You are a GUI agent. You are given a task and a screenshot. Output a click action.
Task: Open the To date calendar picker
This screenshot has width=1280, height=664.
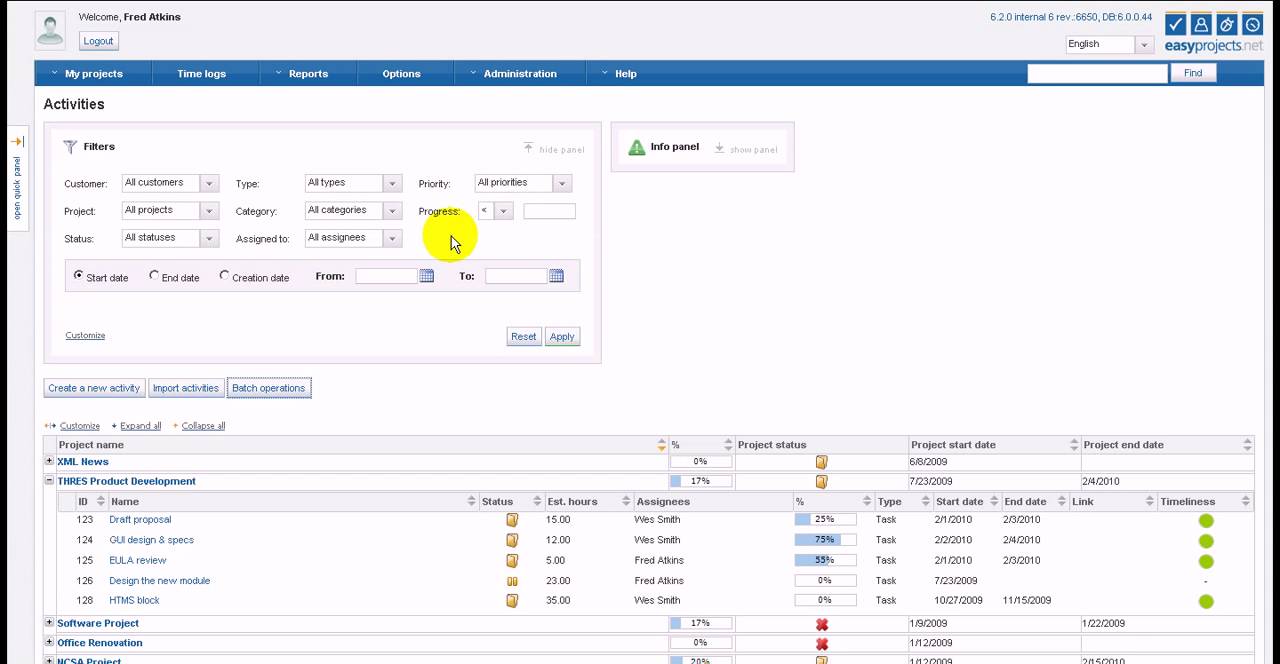(557, 276)
